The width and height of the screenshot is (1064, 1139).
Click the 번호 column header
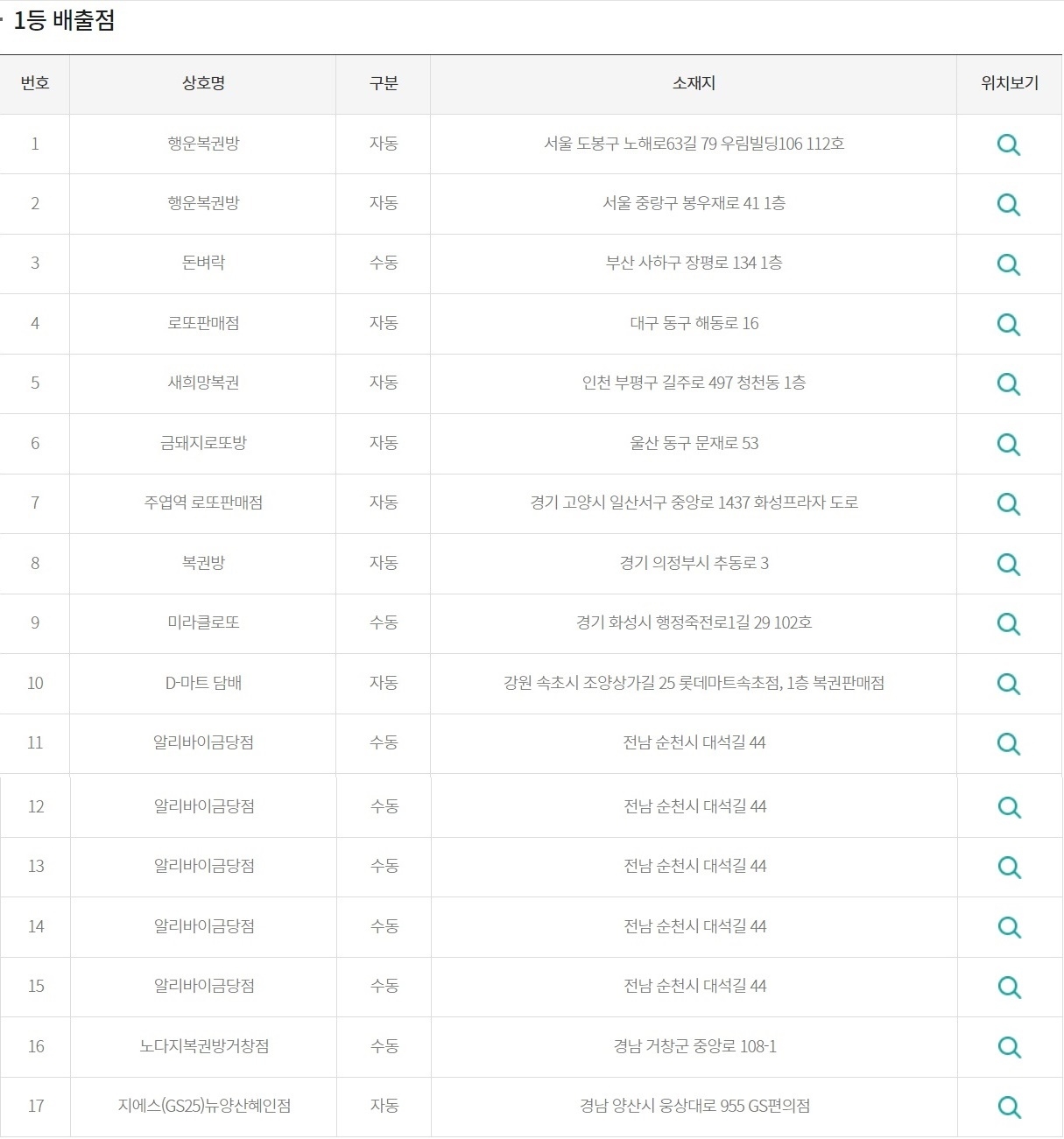click(x=35, y=83)
